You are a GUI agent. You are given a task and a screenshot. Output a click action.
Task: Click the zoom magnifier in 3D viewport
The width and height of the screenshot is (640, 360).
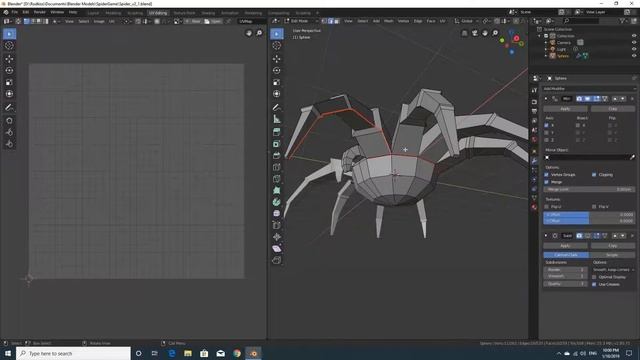pyautogui.click(x=496, y=33)
